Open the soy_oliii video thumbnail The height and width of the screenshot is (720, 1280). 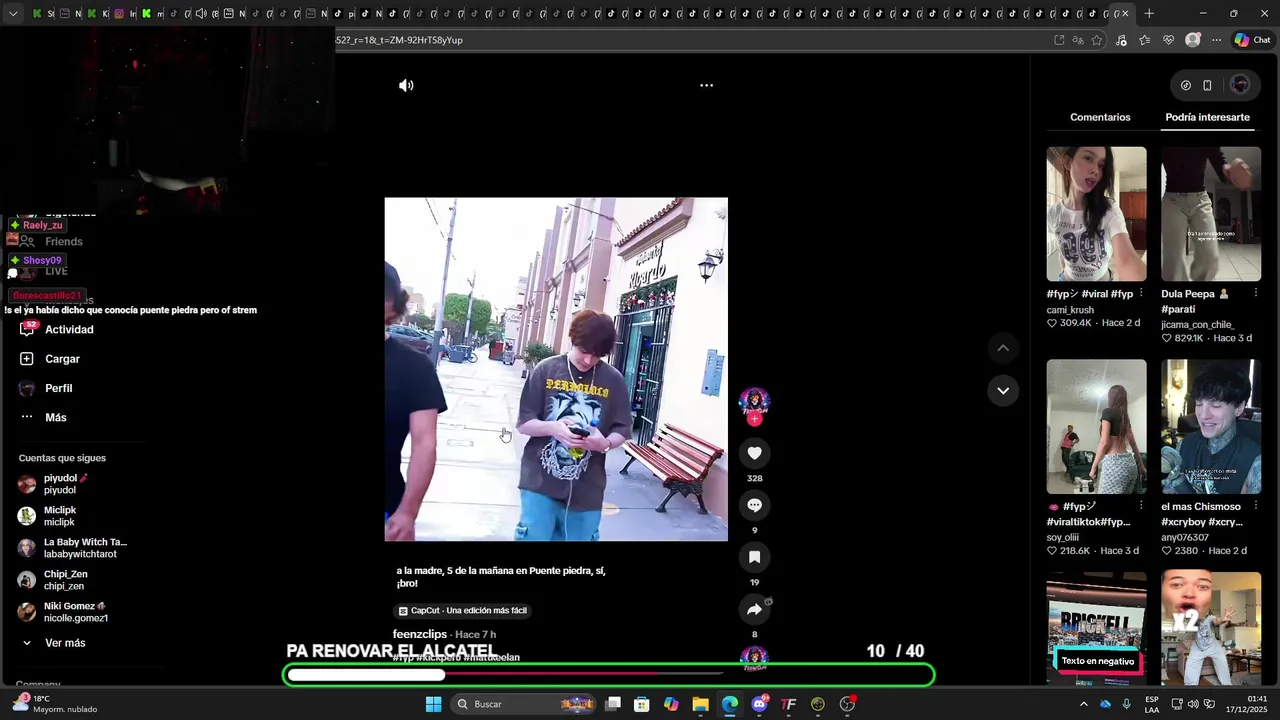tap(1096, 427)
